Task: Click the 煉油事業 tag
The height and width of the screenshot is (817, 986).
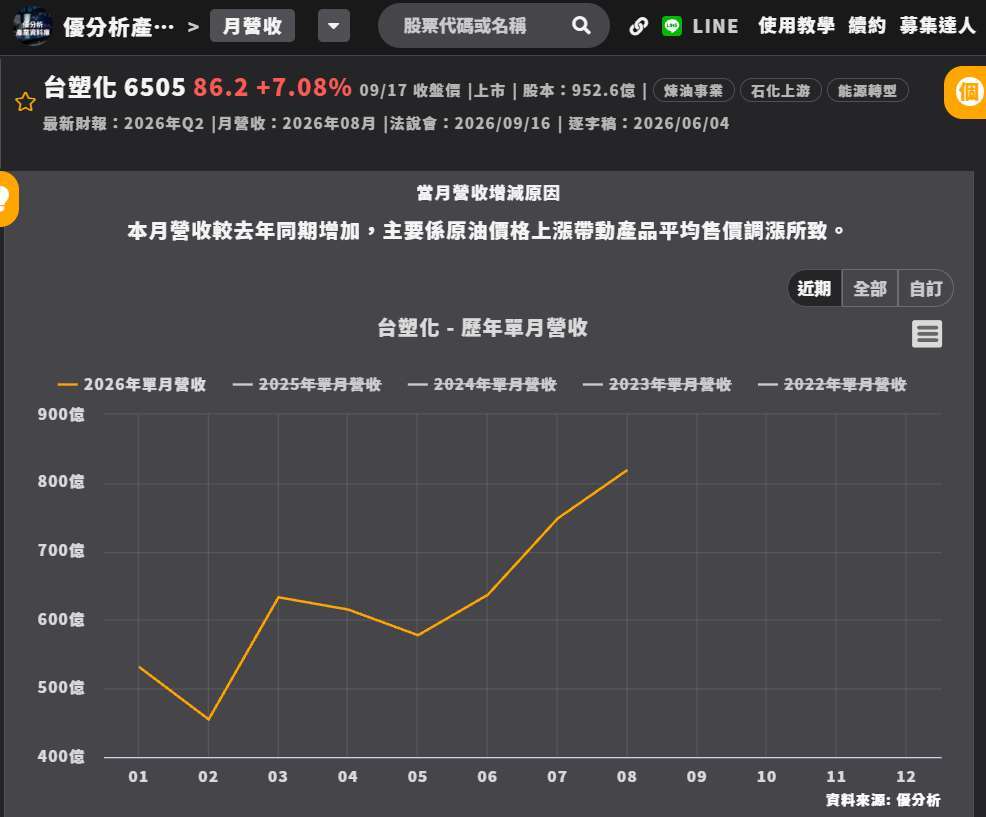Action: (694, 91)
